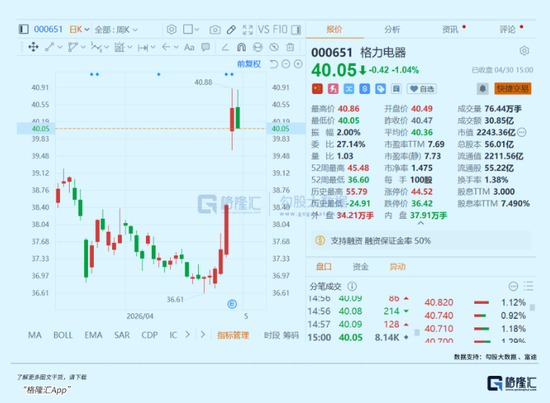Screen dimensions: 550x403
Task: Select the 异动 tab
Action: [397, 267]
